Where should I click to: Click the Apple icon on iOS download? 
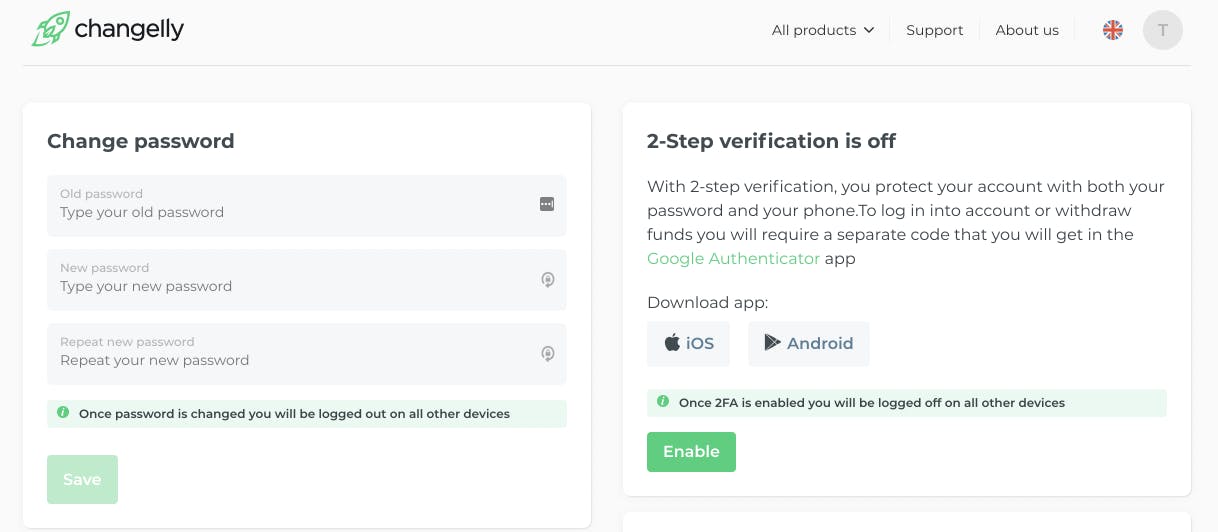(x=672, y=343)
